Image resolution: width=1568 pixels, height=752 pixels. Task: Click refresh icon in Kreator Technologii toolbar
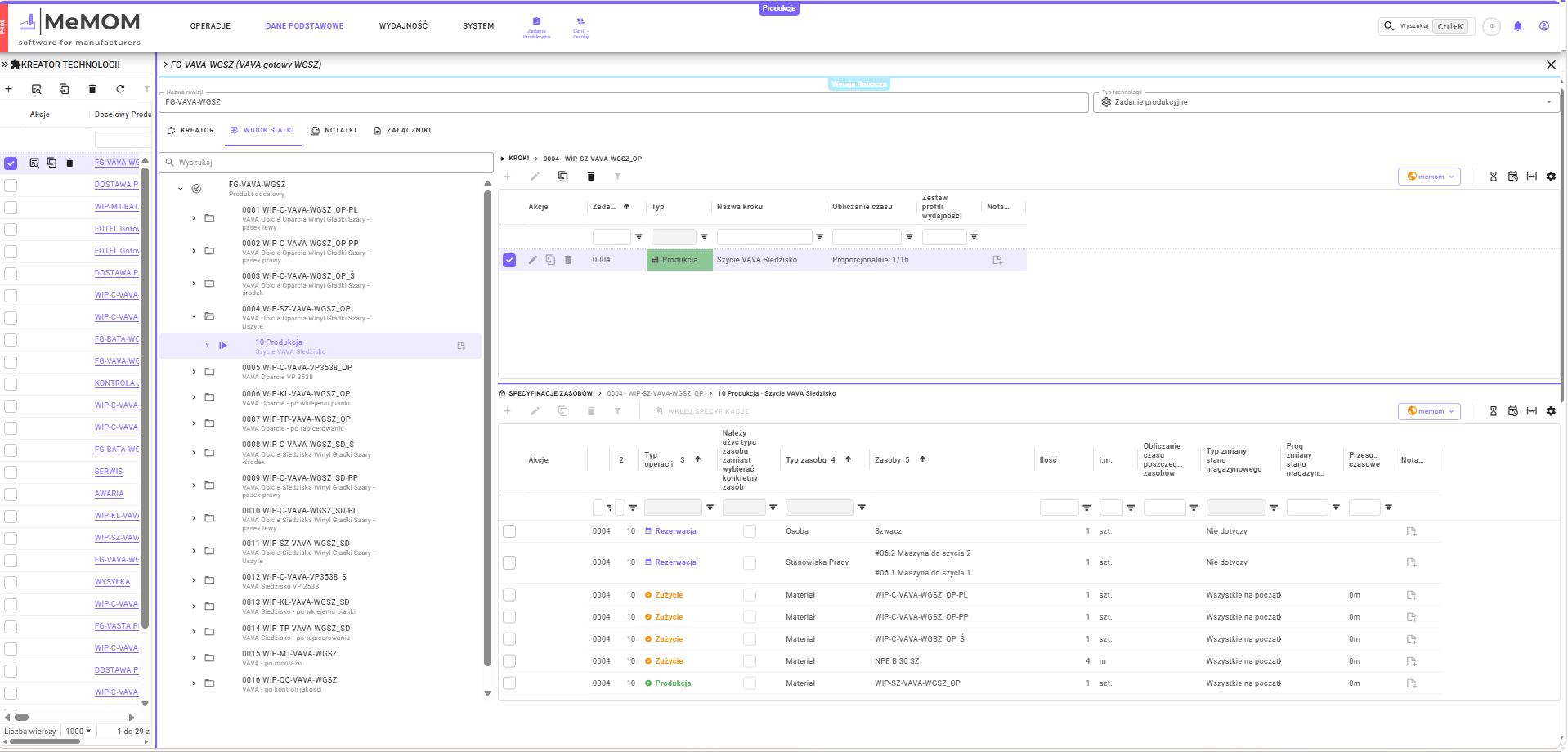(x=120, y=89)
